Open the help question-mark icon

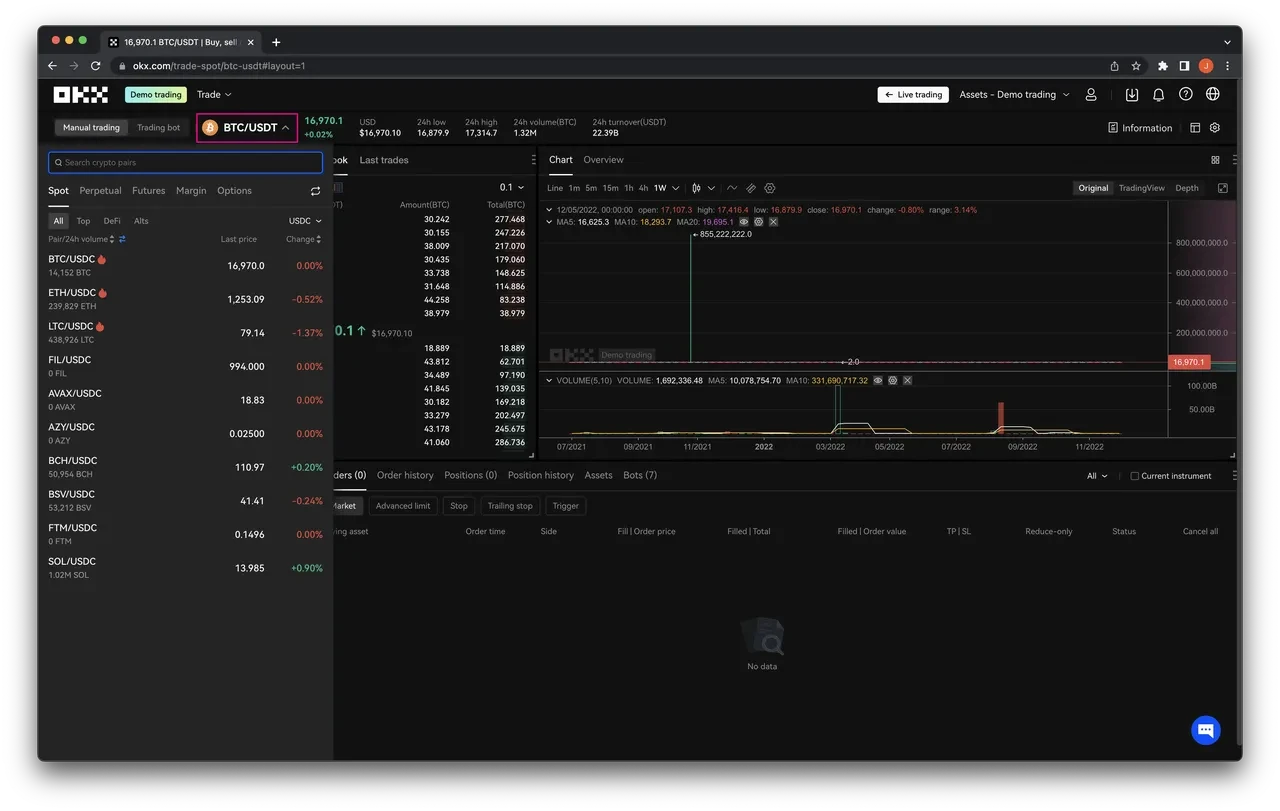(1186, 94)
